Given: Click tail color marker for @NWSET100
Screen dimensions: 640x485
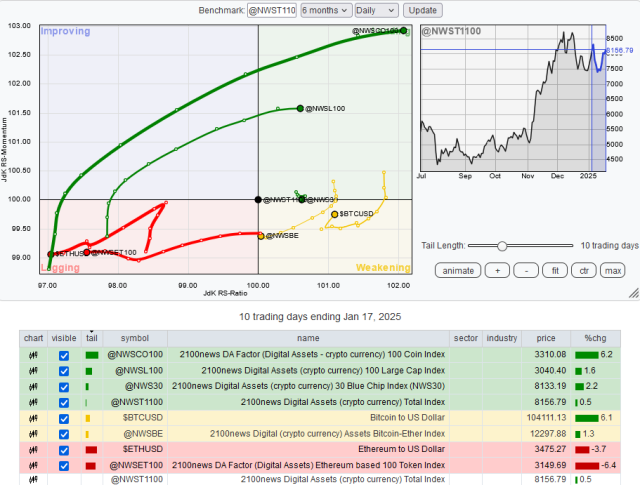Looking at the screenshot, I should 91,466.
